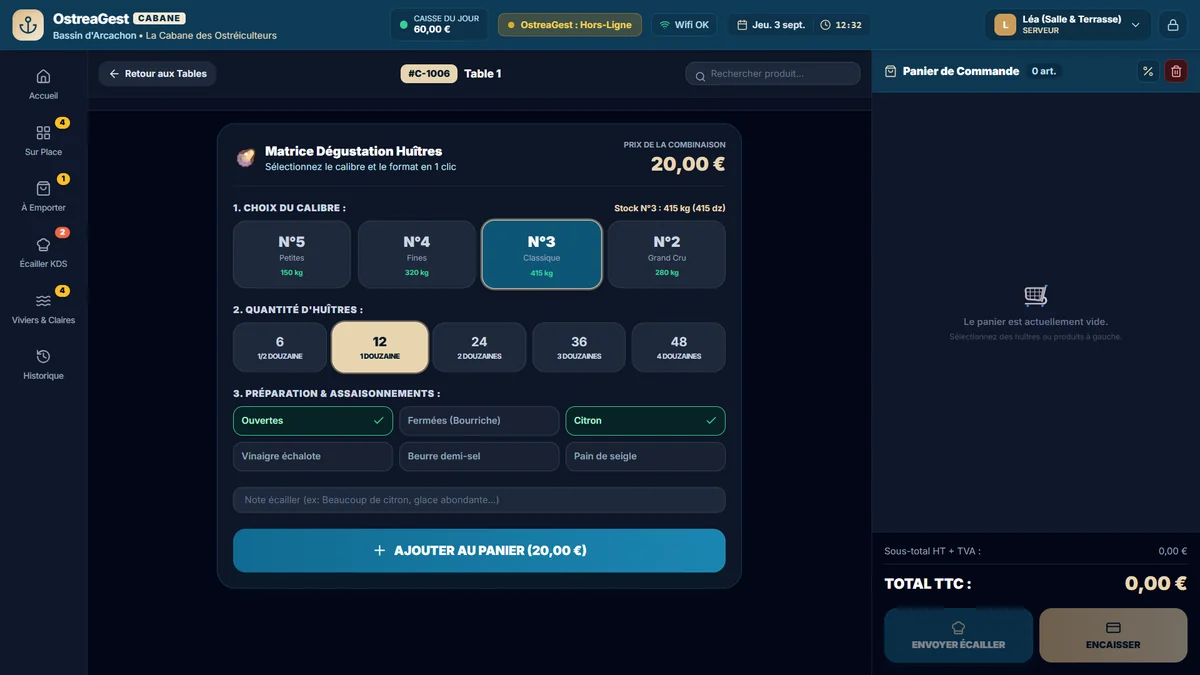Enable Vinaigre échalote seasoning
This screenshot has width=1200, height=675.
pos(313,456)
